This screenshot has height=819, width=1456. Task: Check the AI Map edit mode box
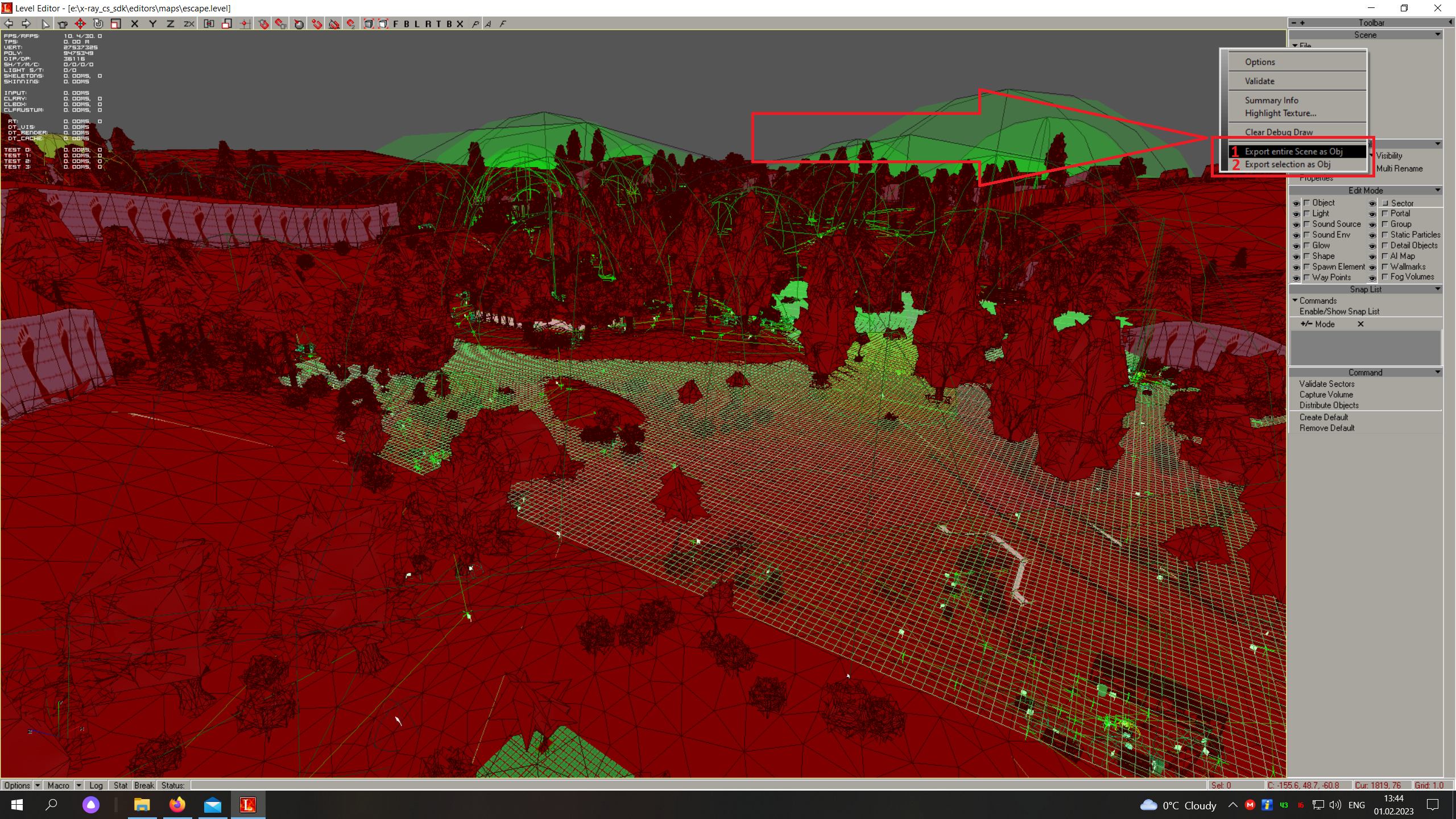click(x=1385, y=256)
